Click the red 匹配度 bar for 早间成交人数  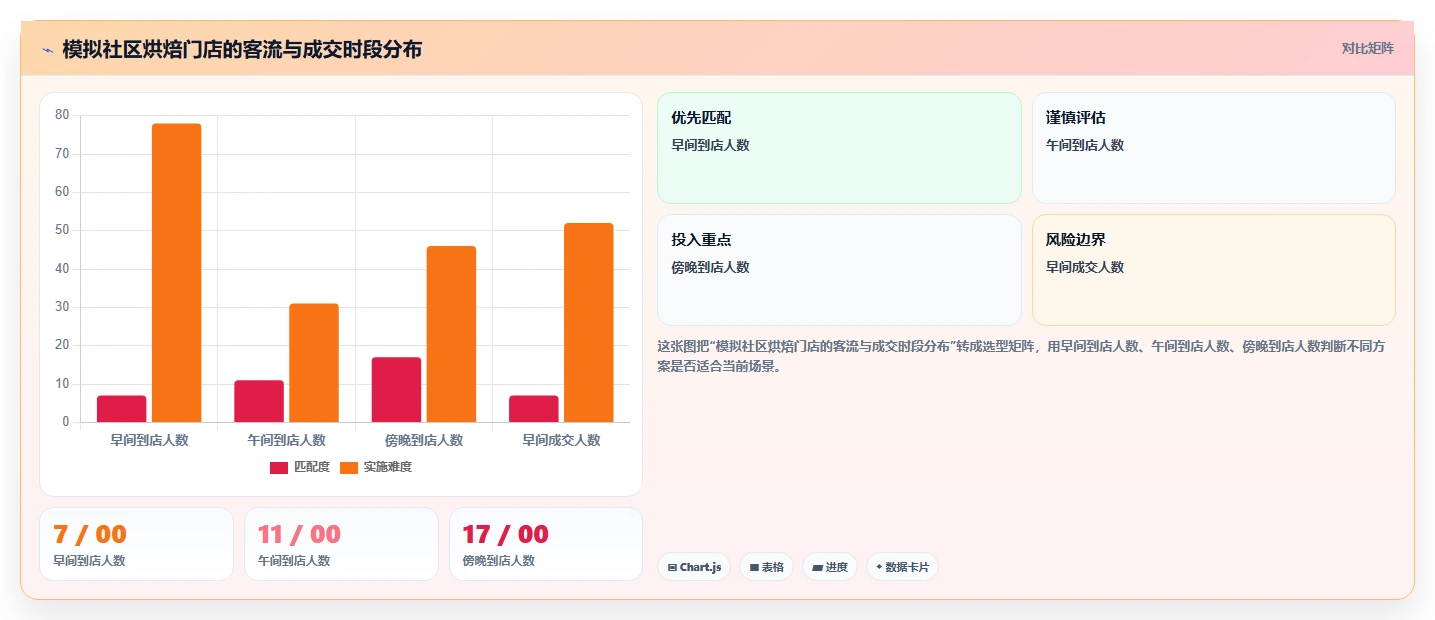click(533, 409)
